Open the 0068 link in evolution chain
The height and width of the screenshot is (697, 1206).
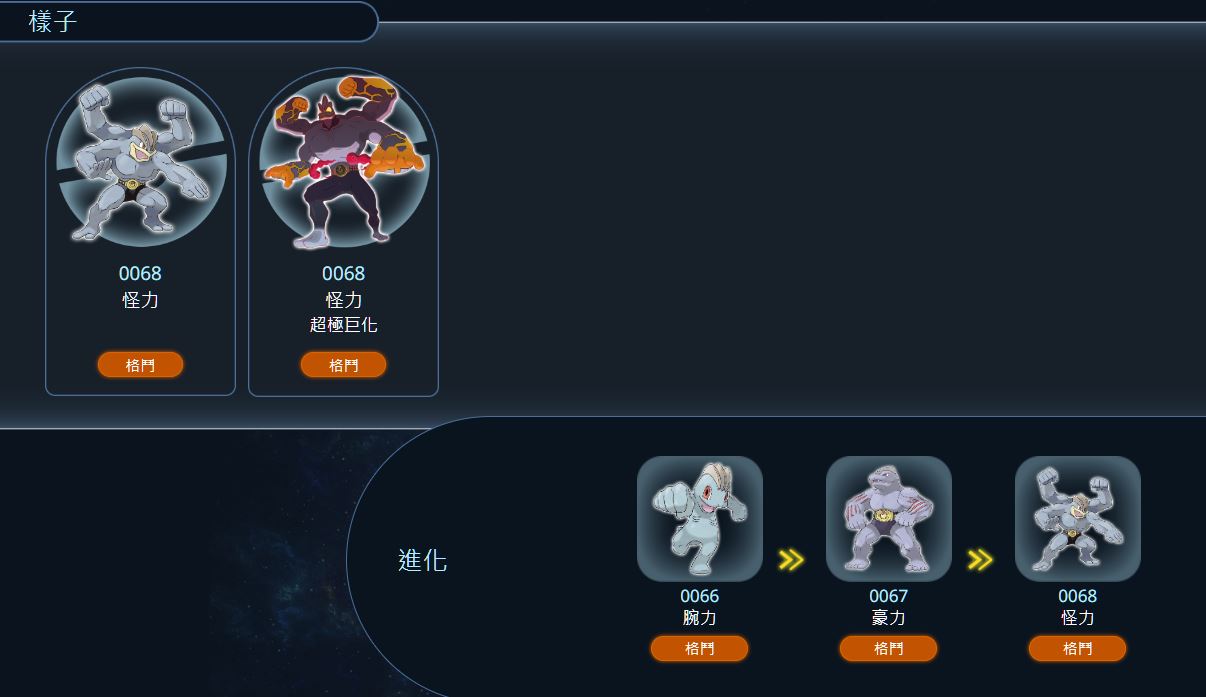[x=1078, y=597]
